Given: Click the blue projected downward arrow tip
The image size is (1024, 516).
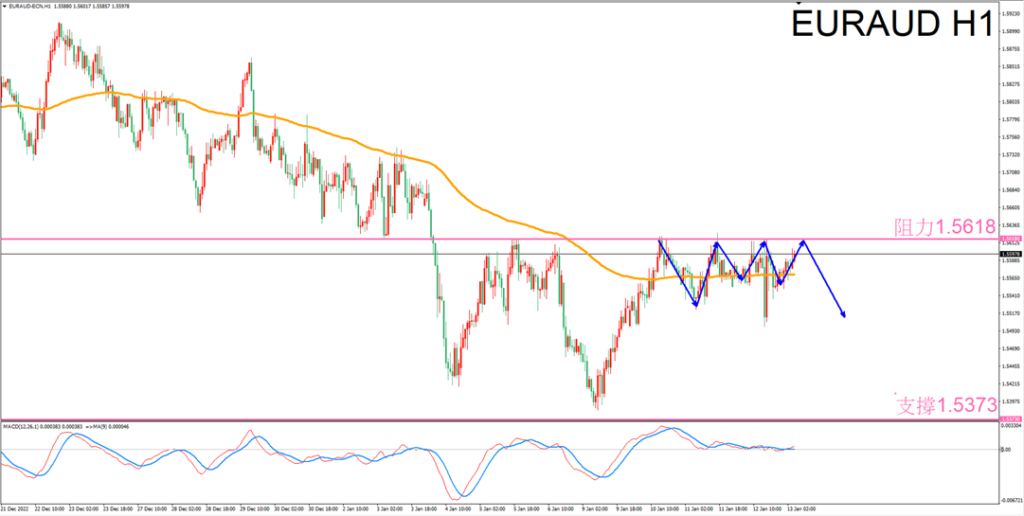Looking at the screenshot, I should pyautogui.click(x=845, y=316).
